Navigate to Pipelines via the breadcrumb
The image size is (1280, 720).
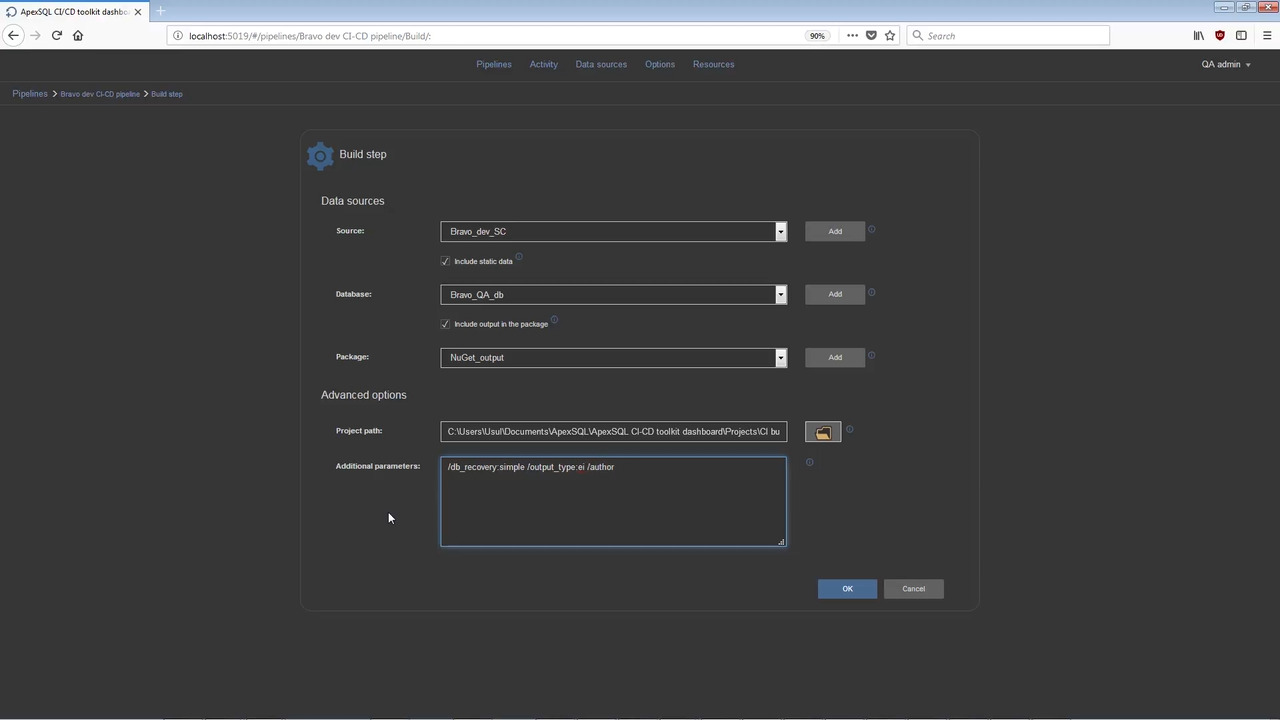pyautogui.click(x=30, y=93)
